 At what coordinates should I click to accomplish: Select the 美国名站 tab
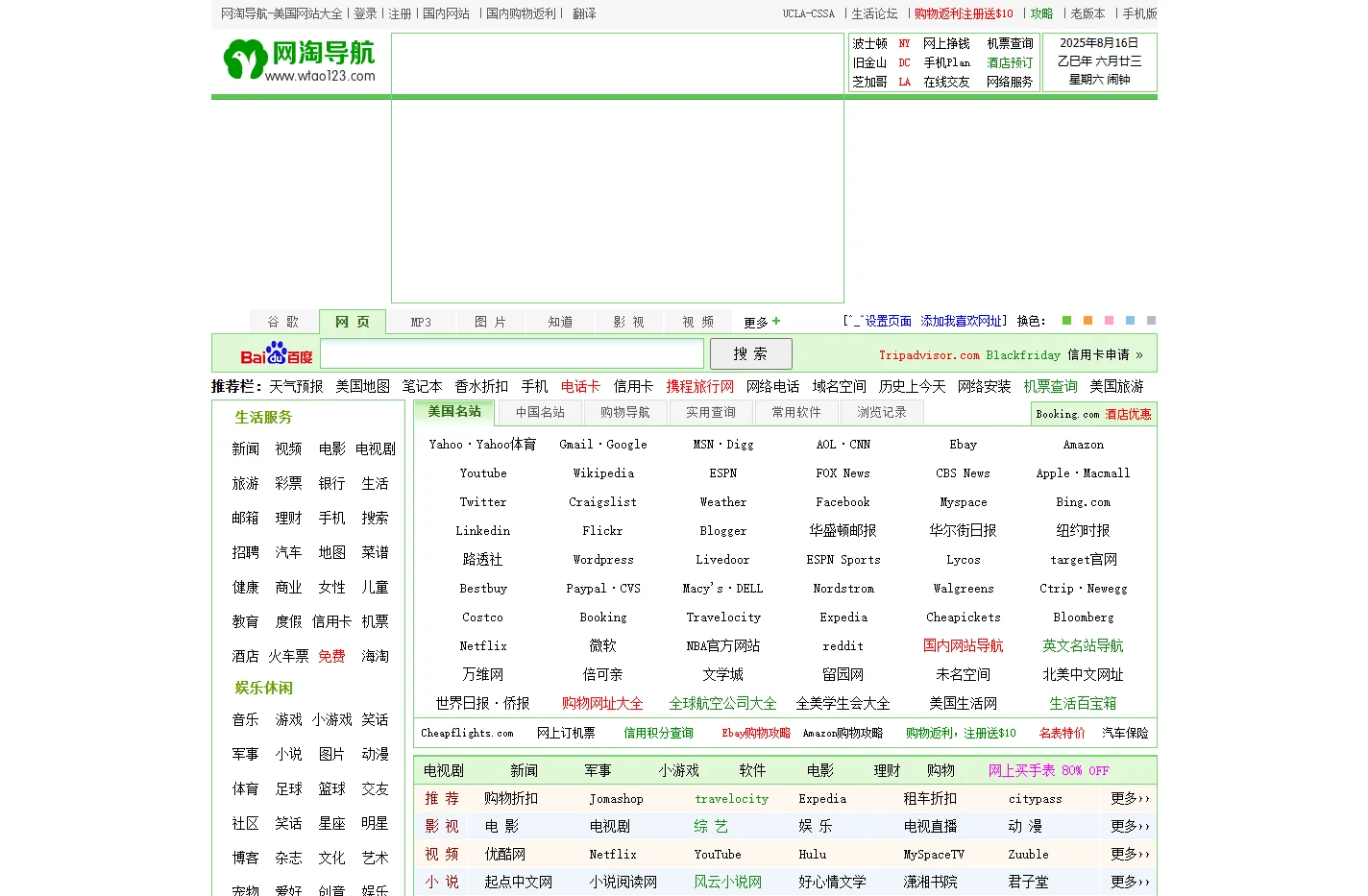click(454, 412)
